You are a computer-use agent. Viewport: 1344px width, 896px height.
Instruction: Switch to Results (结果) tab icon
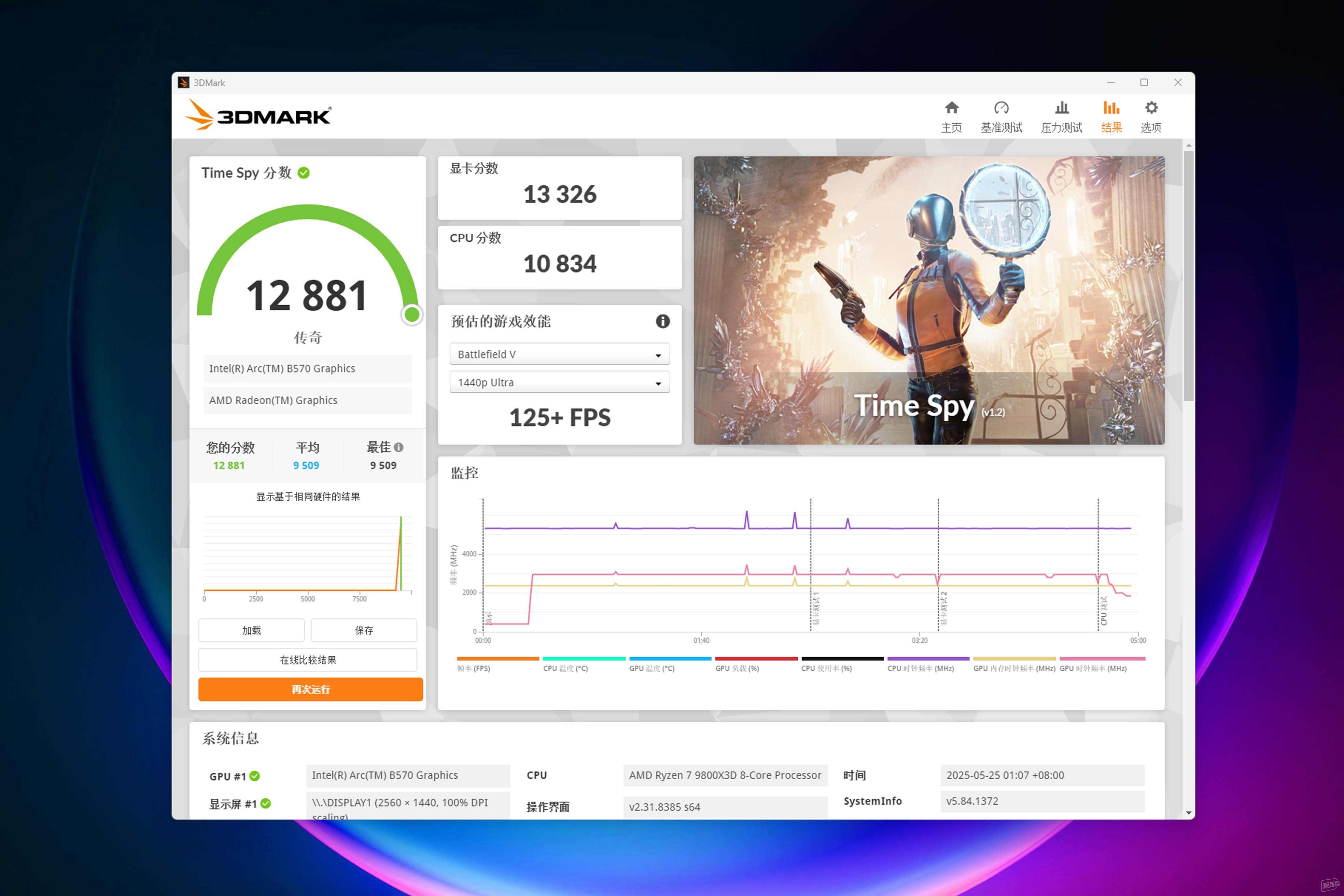(1111, 108)
